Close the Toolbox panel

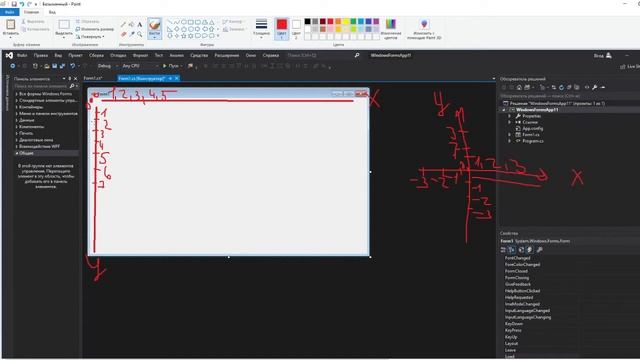(76, 78)
